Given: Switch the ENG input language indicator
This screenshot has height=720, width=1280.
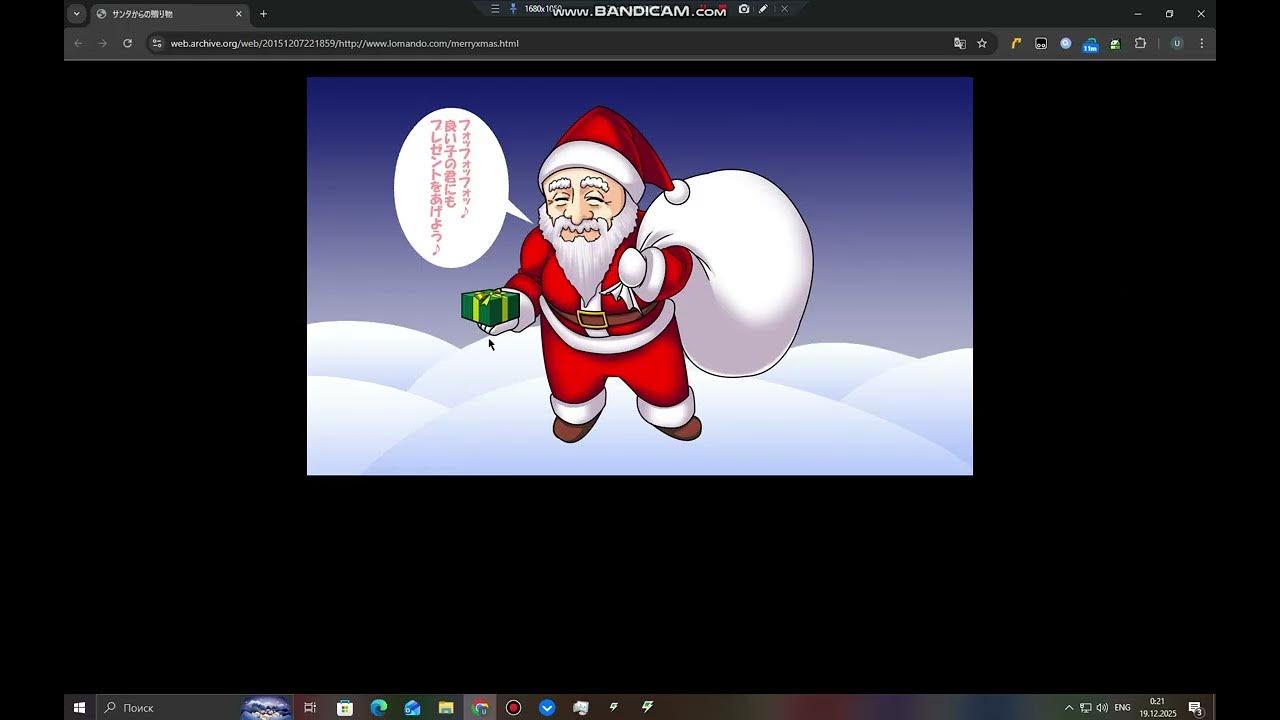Looking at the screenshot, I should 1122,708.
